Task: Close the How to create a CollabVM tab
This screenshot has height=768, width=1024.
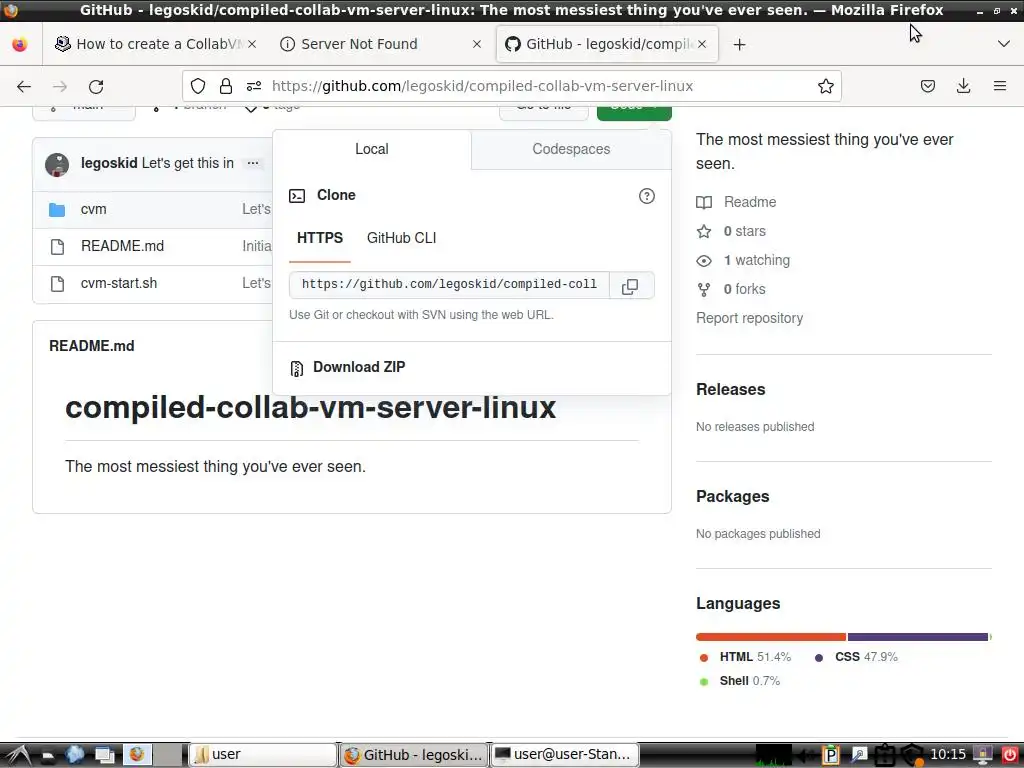Action: click(x=252, y=44)
